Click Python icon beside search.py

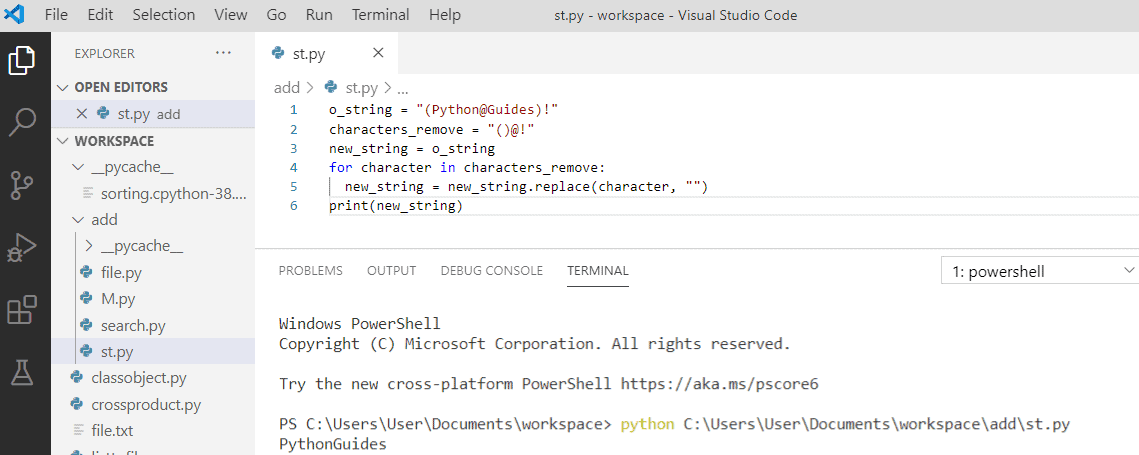[x=86, y=325]
